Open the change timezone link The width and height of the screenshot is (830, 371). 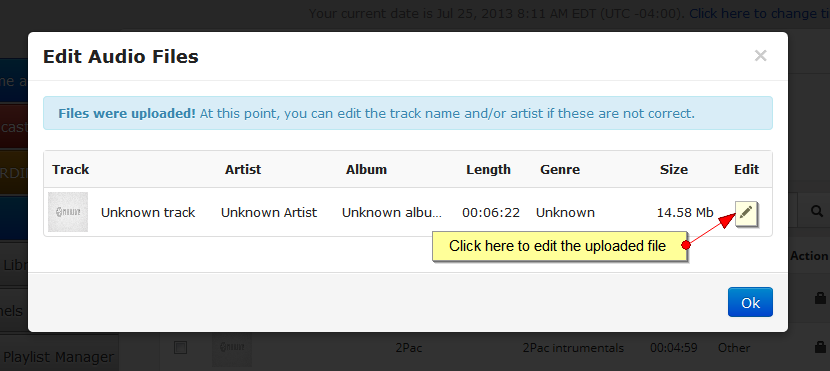pyautogui.click(x=759, y=13)
